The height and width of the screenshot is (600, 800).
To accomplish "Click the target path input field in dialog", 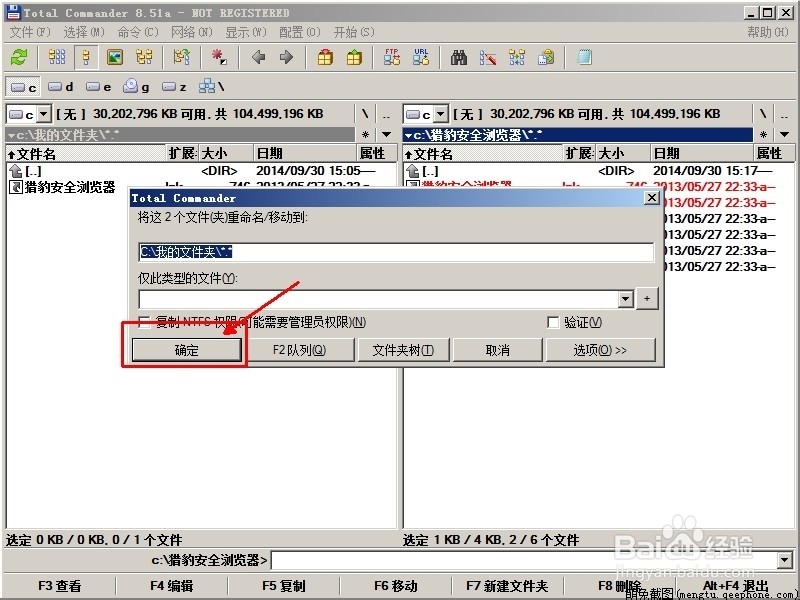I will tap(396, 252).
